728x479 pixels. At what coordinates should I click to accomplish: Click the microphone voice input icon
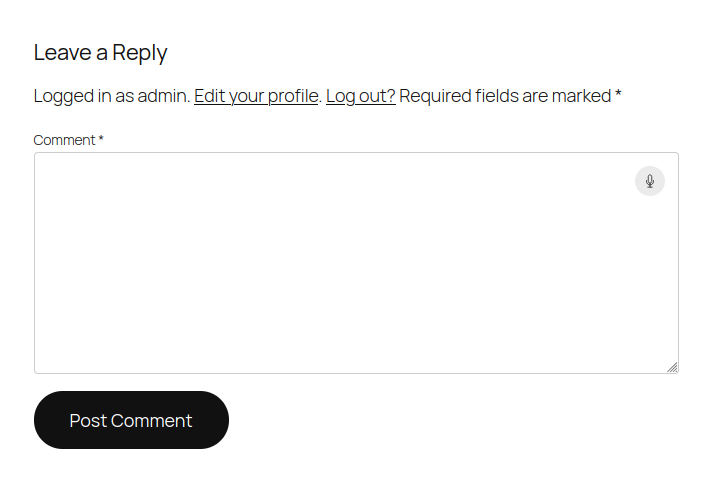pos(650,181)
